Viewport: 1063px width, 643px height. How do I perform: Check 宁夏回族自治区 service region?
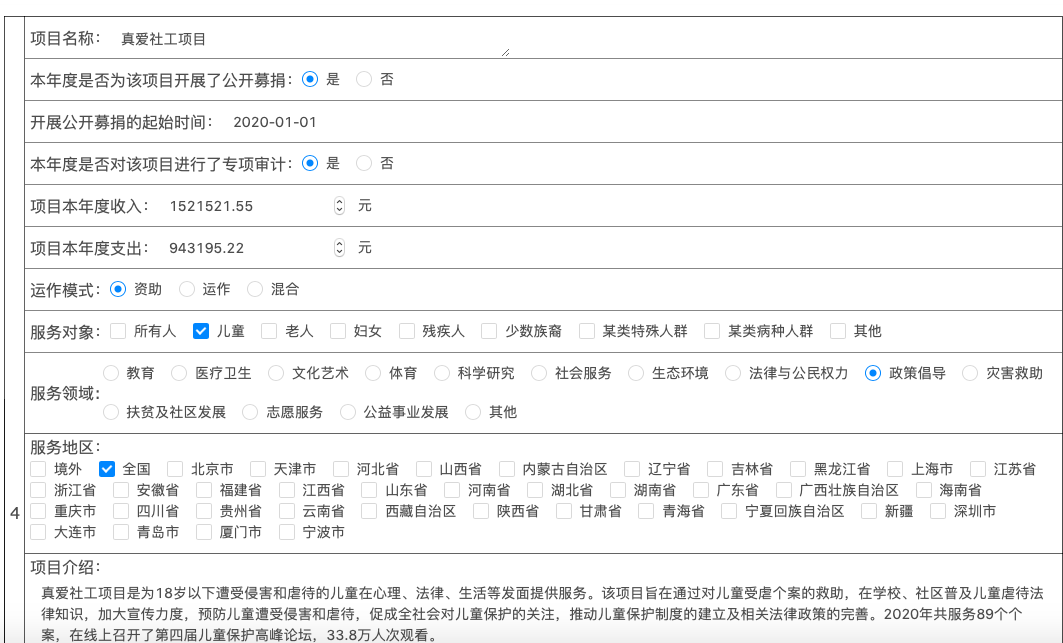tap(729, 511)
